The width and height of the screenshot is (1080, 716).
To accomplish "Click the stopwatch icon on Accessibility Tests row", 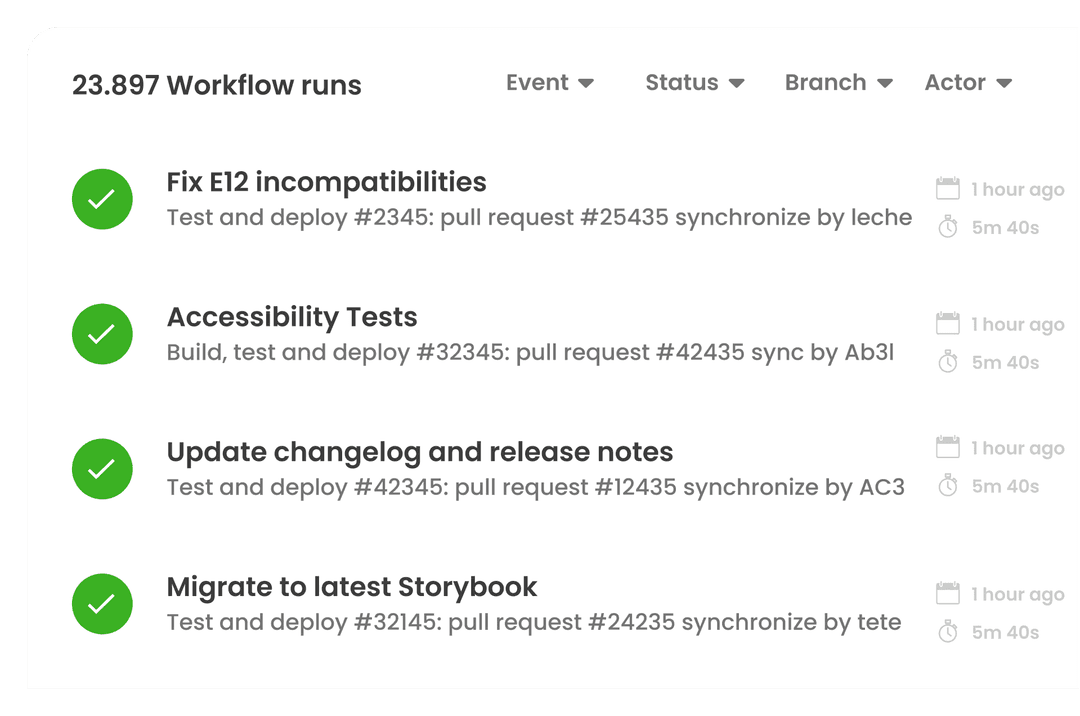I will tap(948, 363).
